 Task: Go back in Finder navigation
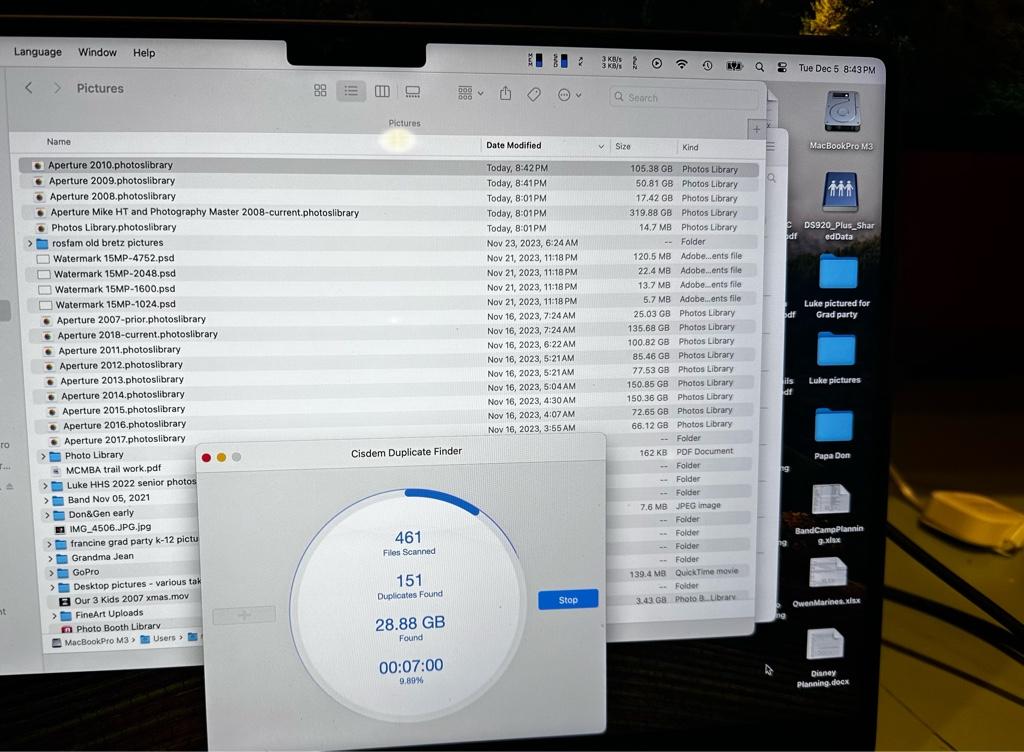pos(29,87)
